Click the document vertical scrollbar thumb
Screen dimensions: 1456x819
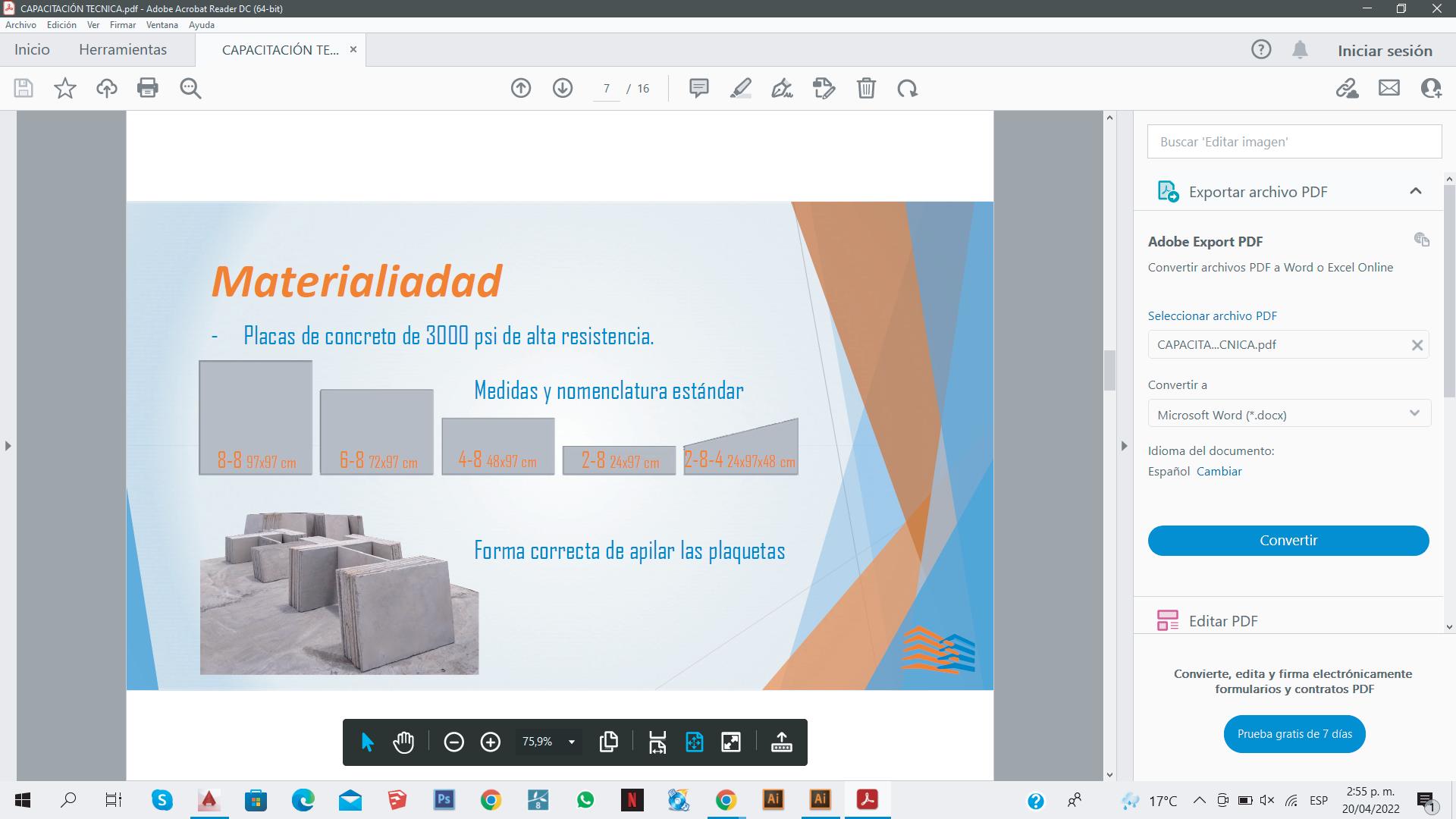[x=1109, y=370]
